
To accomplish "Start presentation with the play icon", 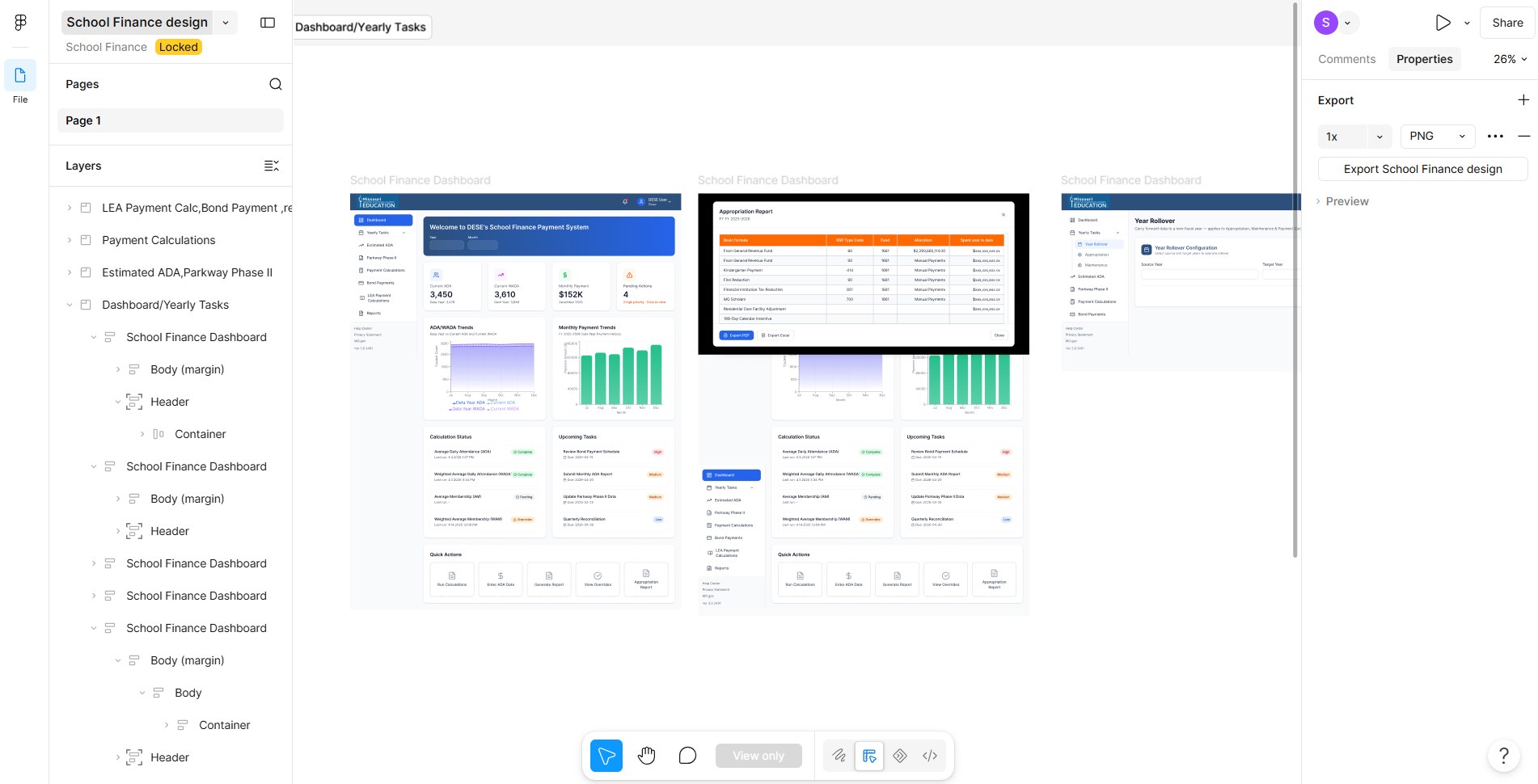I will (x=1443, y=23).
